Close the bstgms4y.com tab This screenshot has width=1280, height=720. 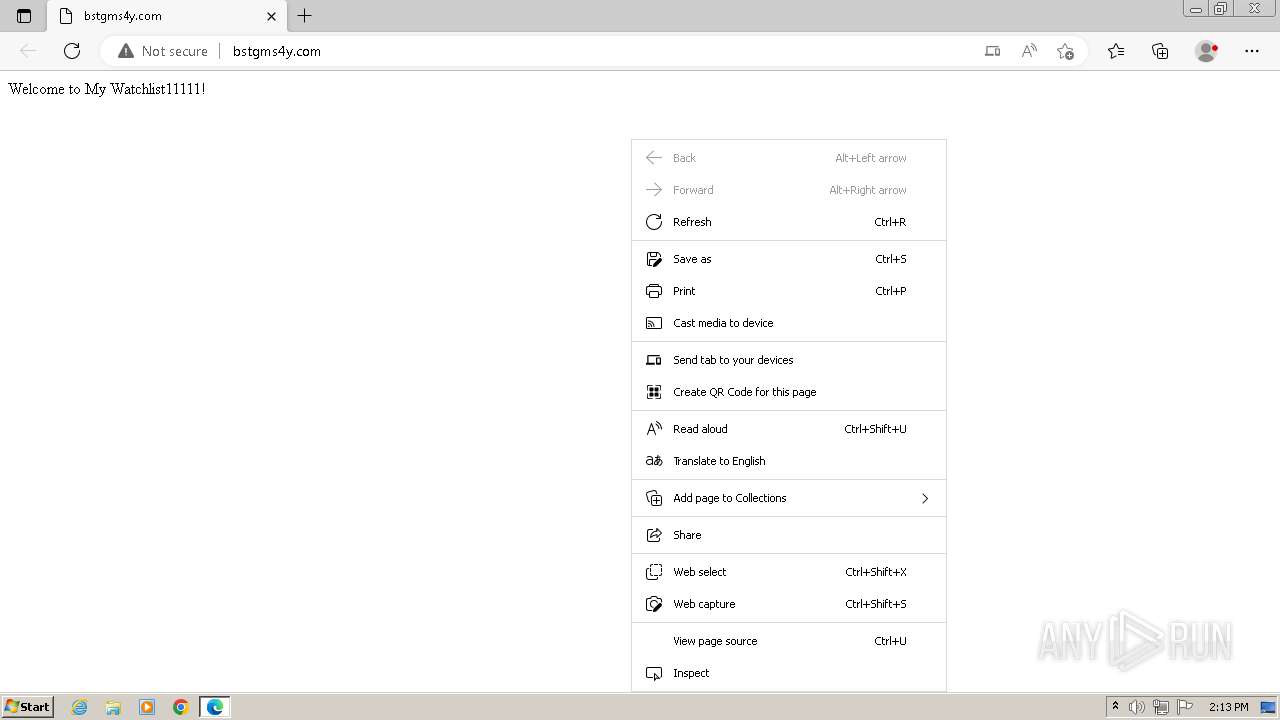pos(271,16)
